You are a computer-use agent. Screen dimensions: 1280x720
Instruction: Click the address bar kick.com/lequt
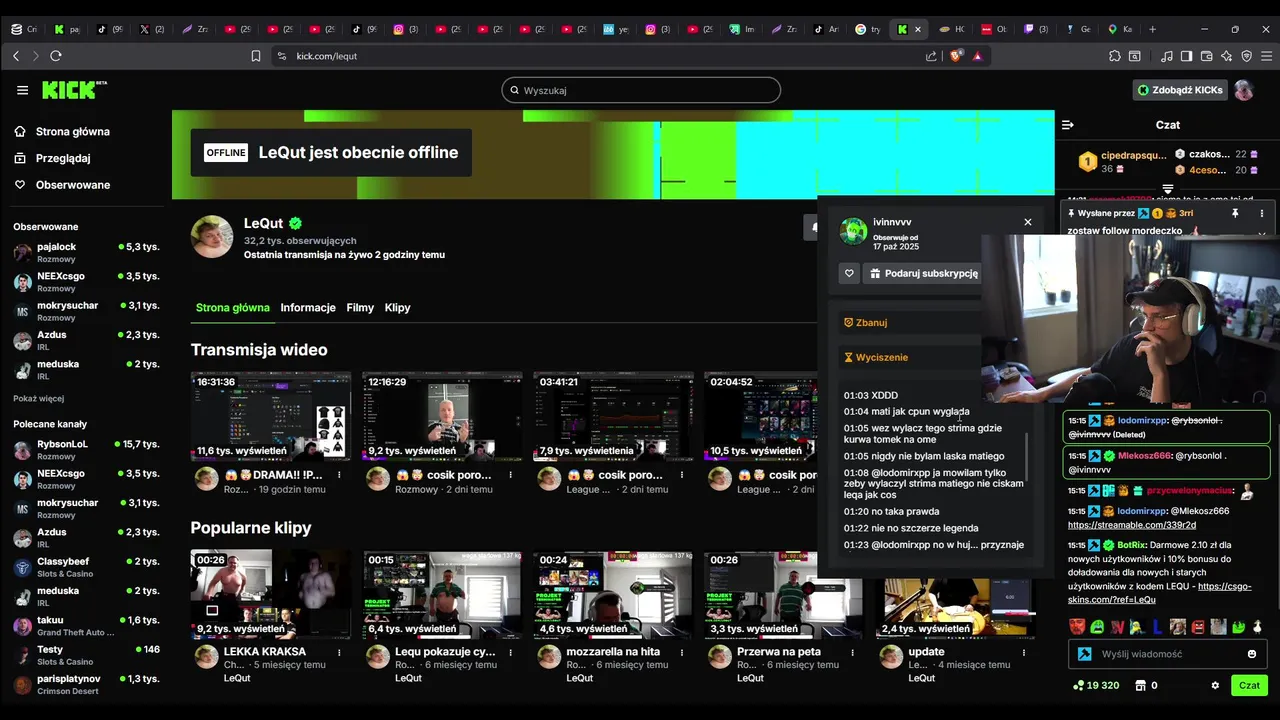coord(326,56)
